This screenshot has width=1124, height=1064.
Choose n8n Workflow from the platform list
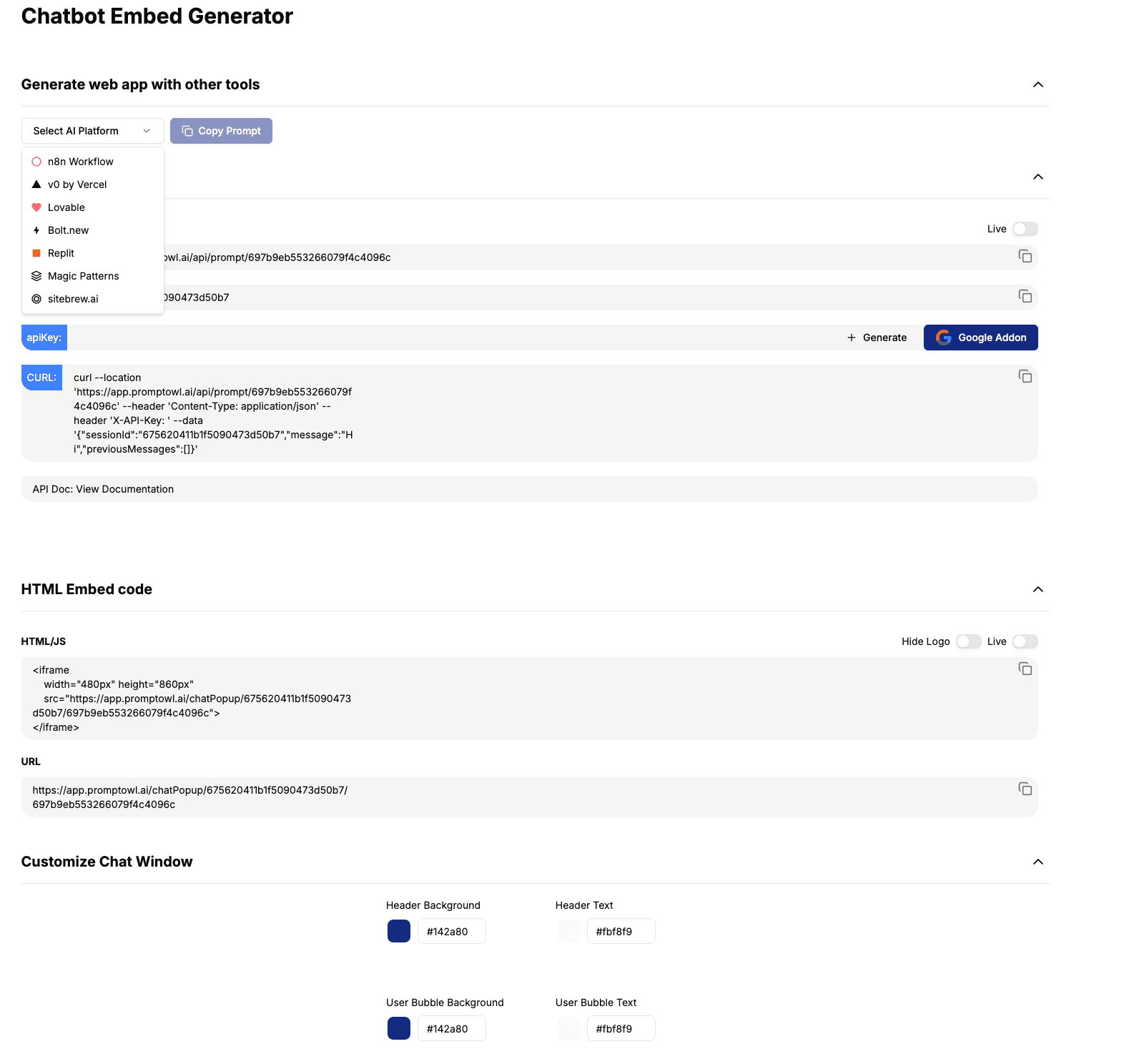(x=80, y=162)
